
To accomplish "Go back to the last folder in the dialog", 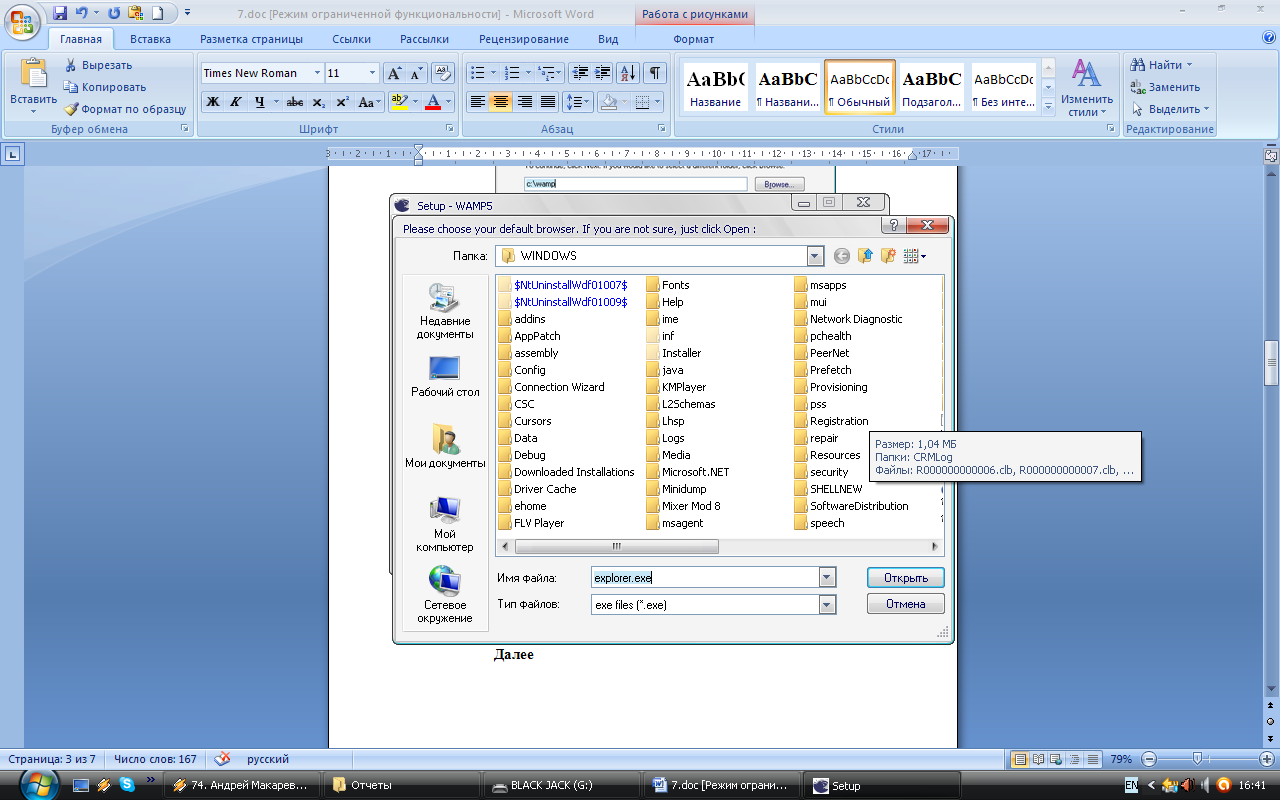I will point(841,256).
